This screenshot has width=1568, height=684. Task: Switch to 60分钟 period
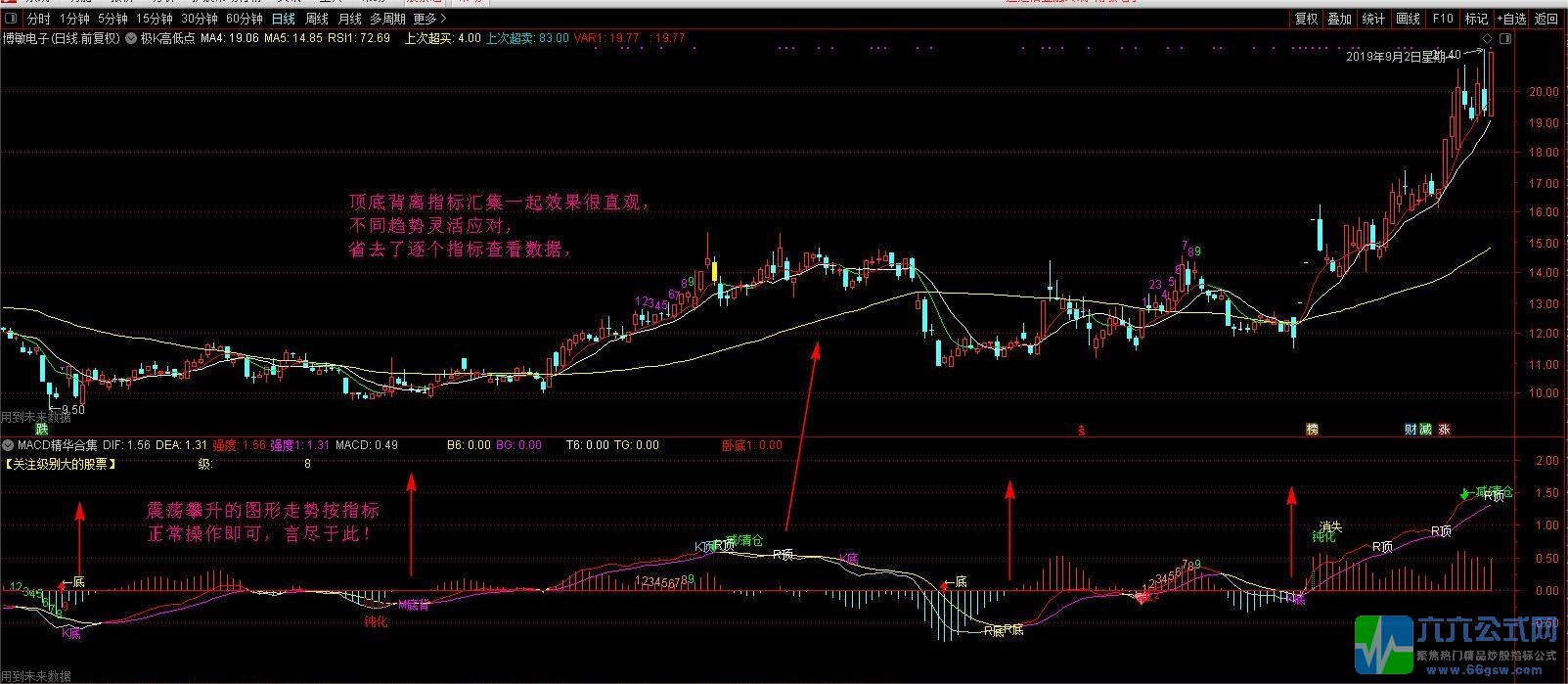point(244,19)
